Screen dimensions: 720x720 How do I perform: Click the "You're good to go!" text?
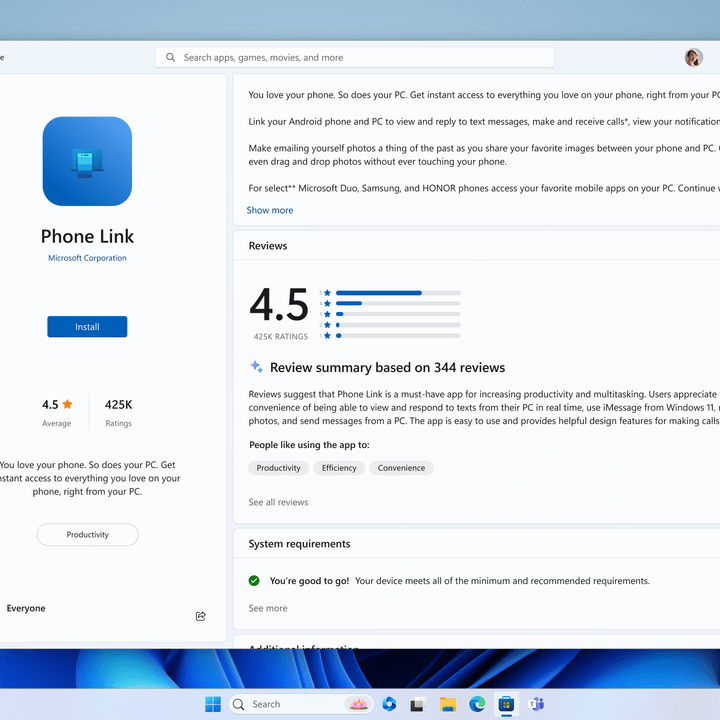(x=309, y=581)
